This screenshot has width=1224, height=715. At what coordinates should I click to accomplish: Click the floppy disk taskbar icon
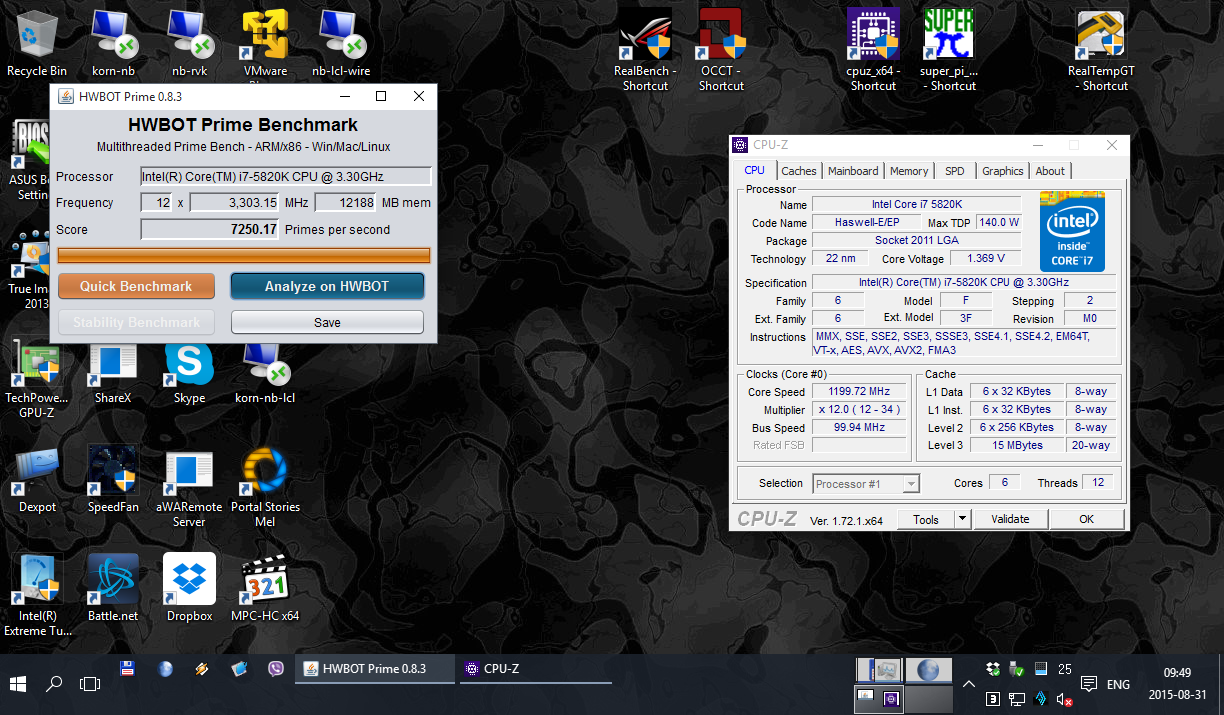click(127, 668)
